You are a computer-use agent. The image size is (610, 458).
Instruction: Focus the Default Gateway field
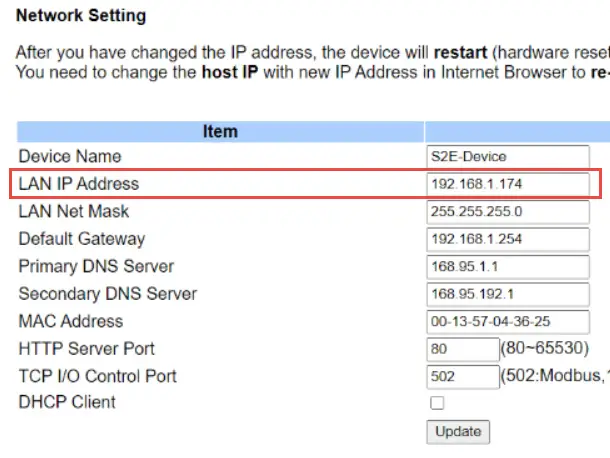pyautogui.click(x=509, y=240)
